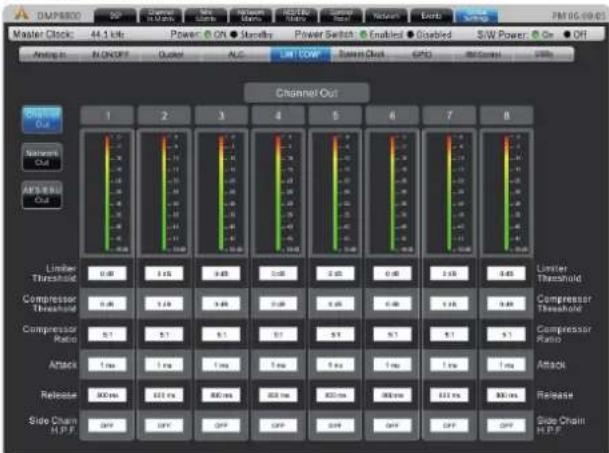Set Power to ON

point(208,35)
